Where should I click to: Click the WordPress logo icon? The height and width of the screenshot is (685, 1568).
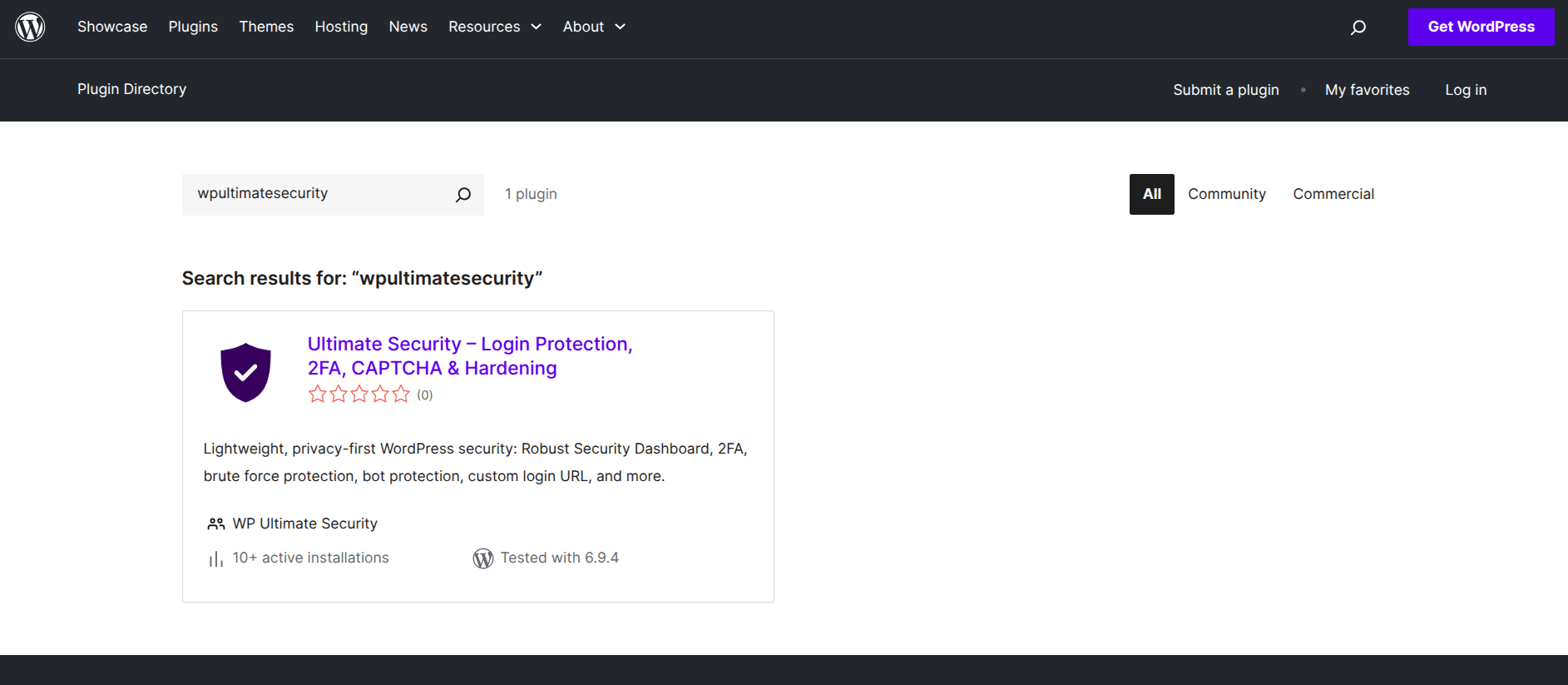30,27
